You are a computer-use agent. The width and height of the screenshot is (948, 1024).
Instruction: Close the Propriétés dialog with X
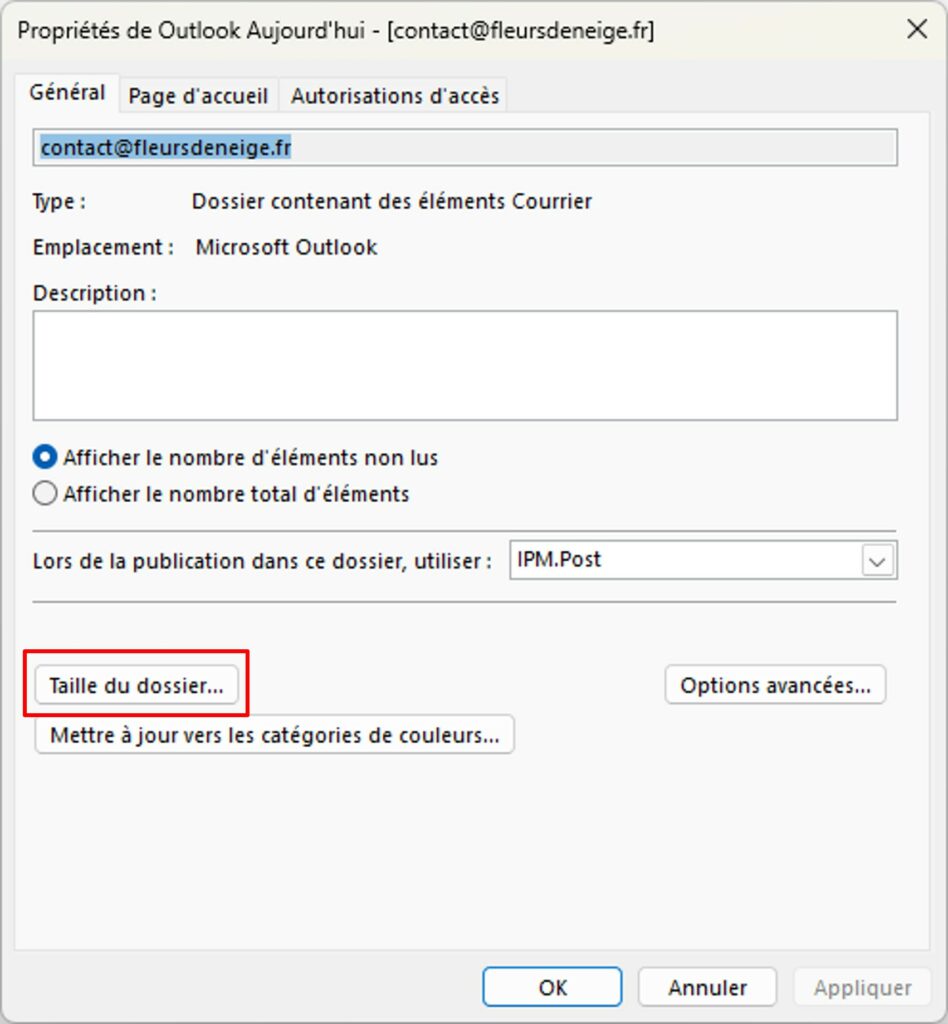[916, 29]
